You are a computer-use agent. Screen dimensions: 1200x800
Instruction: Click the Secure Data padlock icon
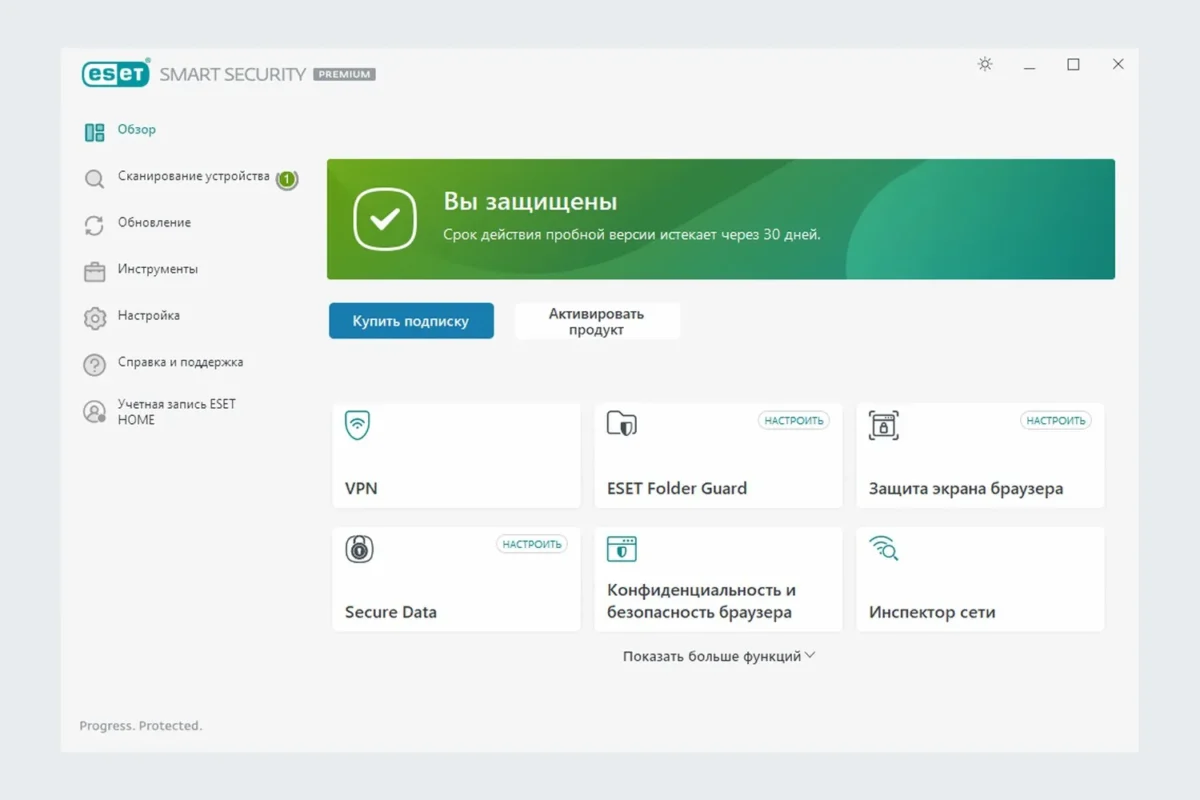(x=359, y=548)
